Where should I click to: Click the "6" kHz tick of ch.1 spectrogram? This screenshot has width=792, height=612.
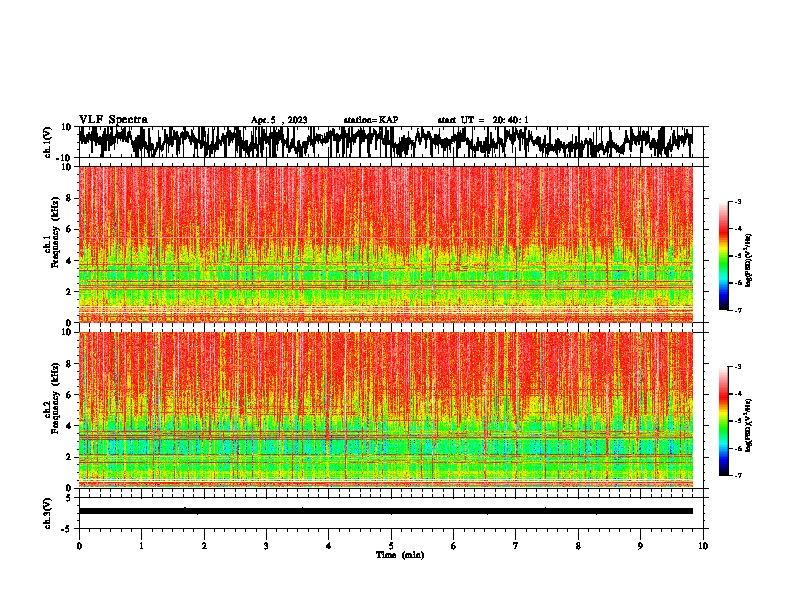pos(69,229)
